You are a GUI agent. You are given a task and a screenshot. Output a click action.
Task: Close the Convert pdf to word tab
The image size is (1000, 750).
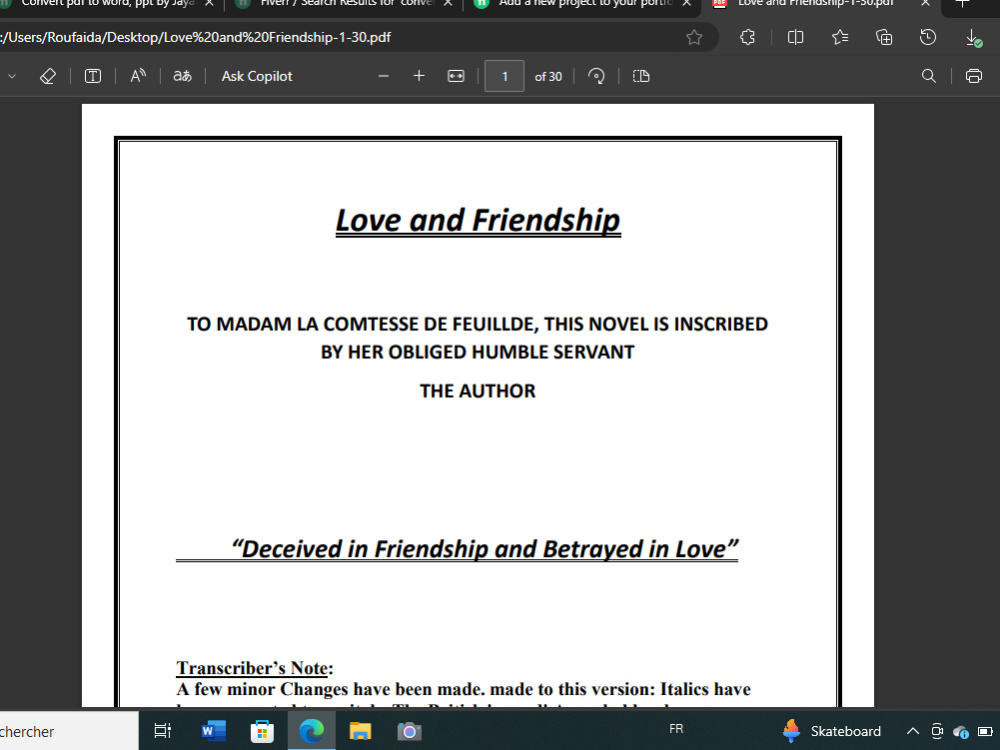click(209, 4)
